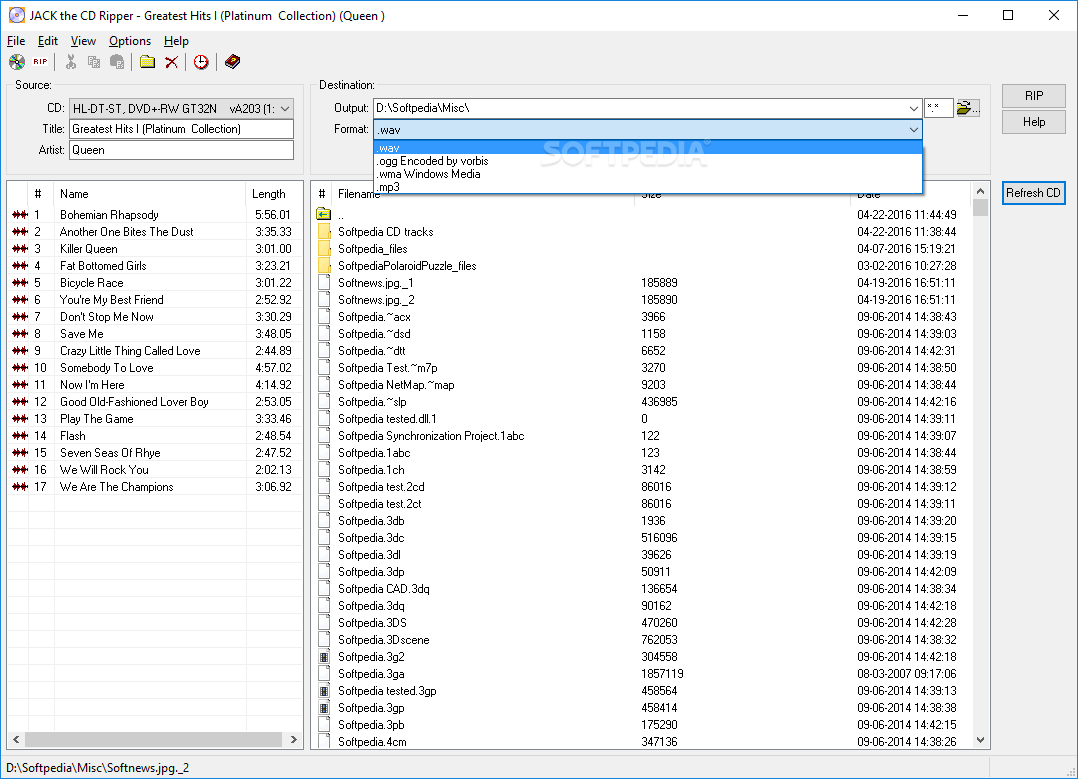This screenshot has width=1078, height=779.
Task: Click the Softpedia.3g2 video file icon
Action: 324,657
